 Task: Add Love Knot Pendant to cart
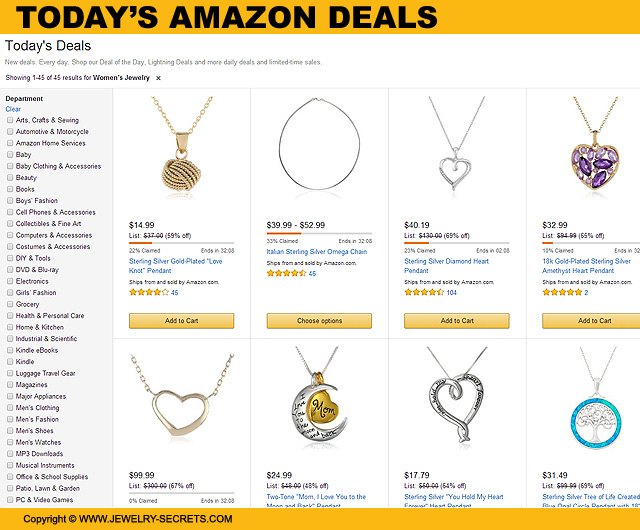(181, 321)
